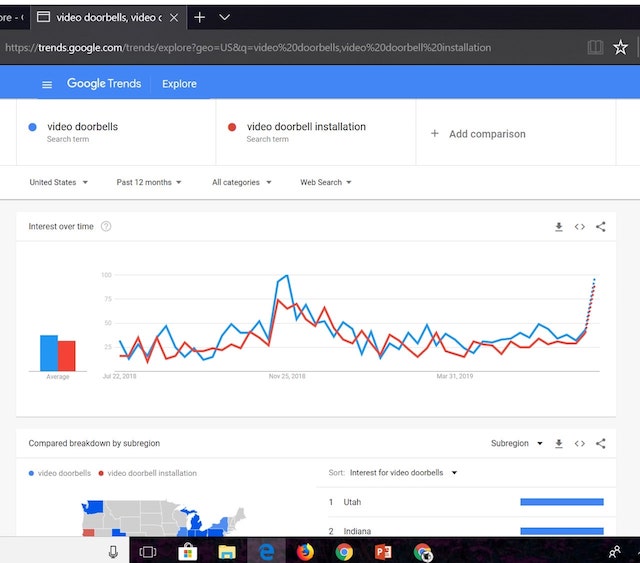Open the Google Trends hamburger menu

(x=47, y=85)
